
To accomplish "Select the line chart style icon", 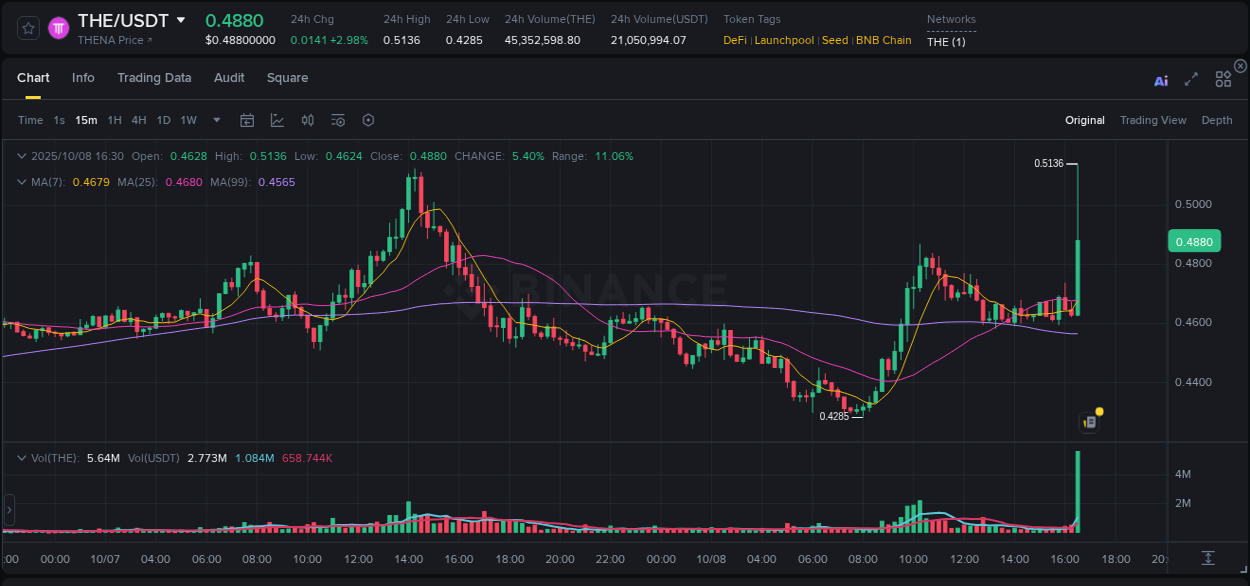I will pos(277,119).
